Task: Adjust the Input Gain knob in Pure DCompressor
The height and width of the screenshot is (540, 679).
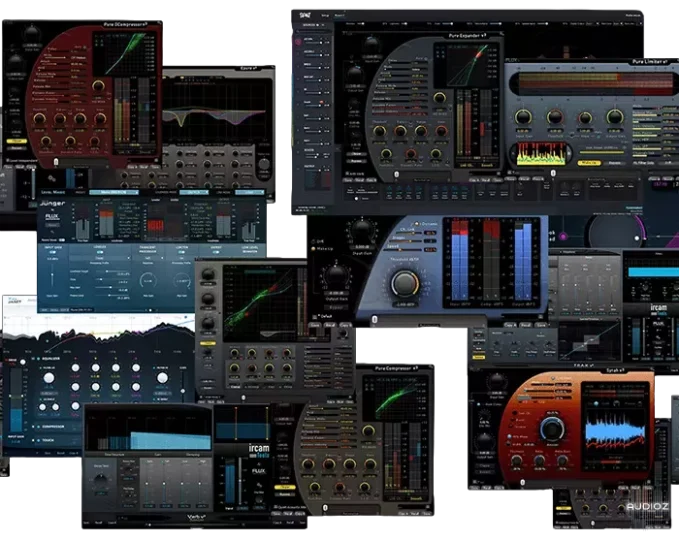Action: [x=32, y=33]
